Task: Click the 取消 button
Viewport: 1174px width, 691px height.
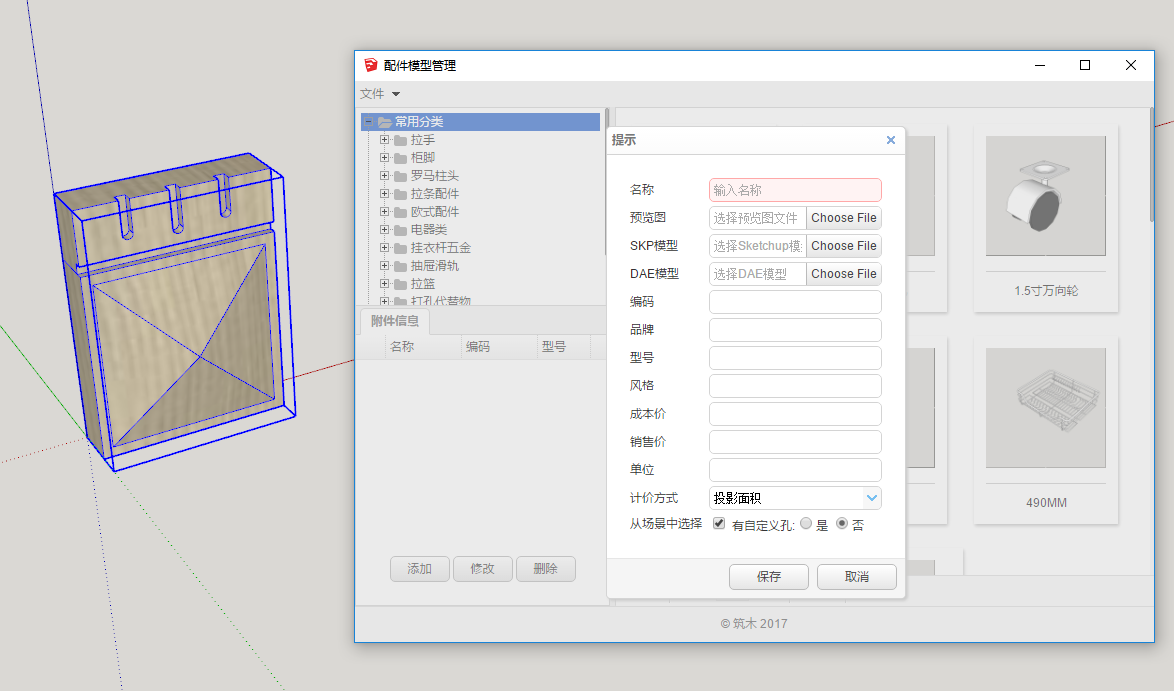Action: (856, 577)
